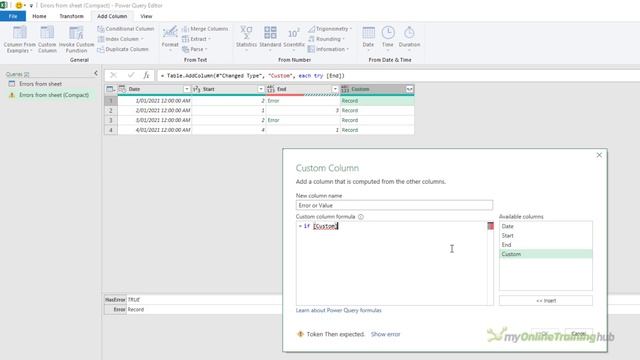
Task: Click the formula error marker icon
Action: [x=491, y=226]
